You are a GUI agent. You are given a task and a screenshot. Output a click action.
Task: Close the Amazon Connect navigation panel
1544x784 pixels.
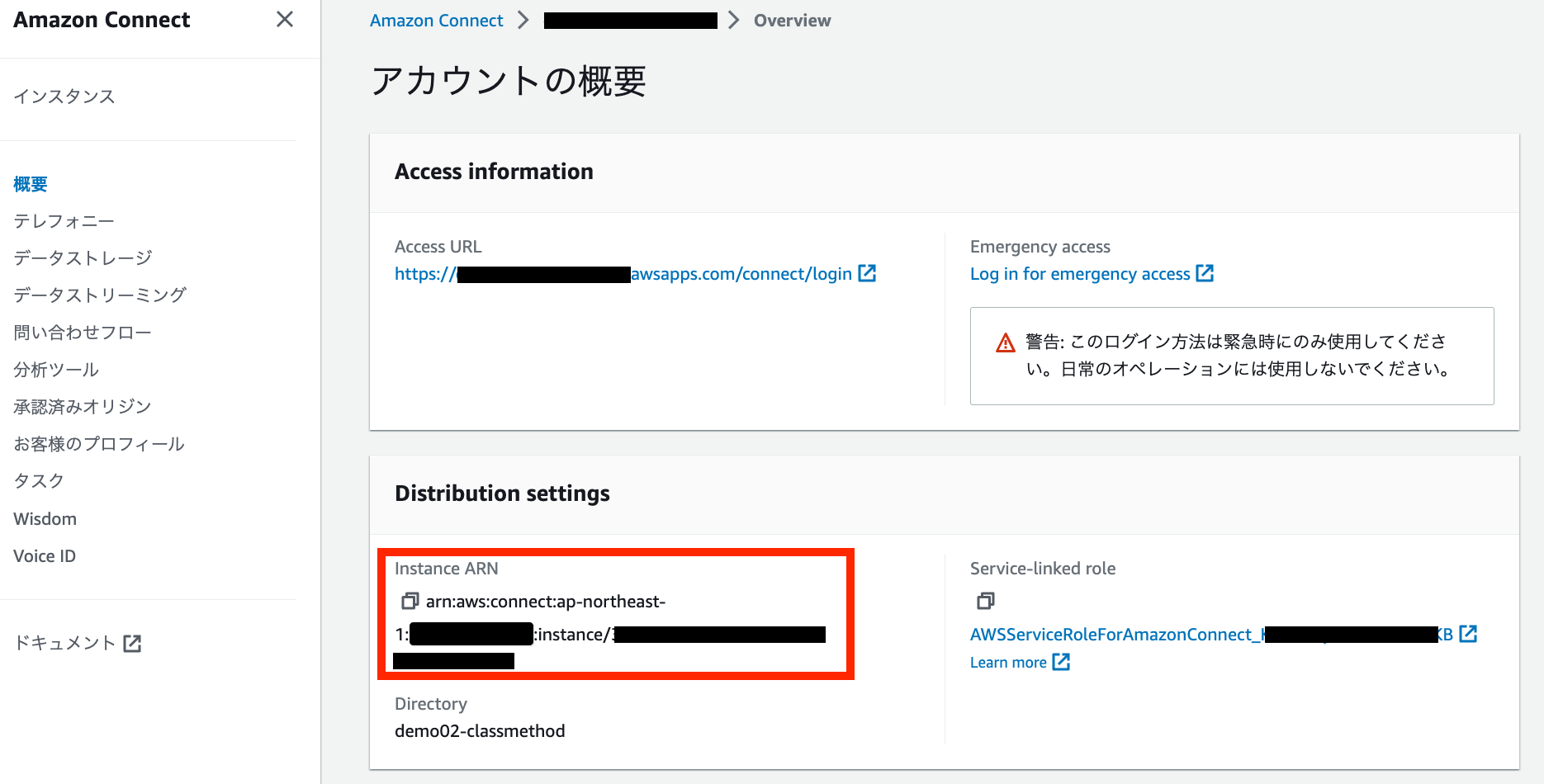click(284, 18)
